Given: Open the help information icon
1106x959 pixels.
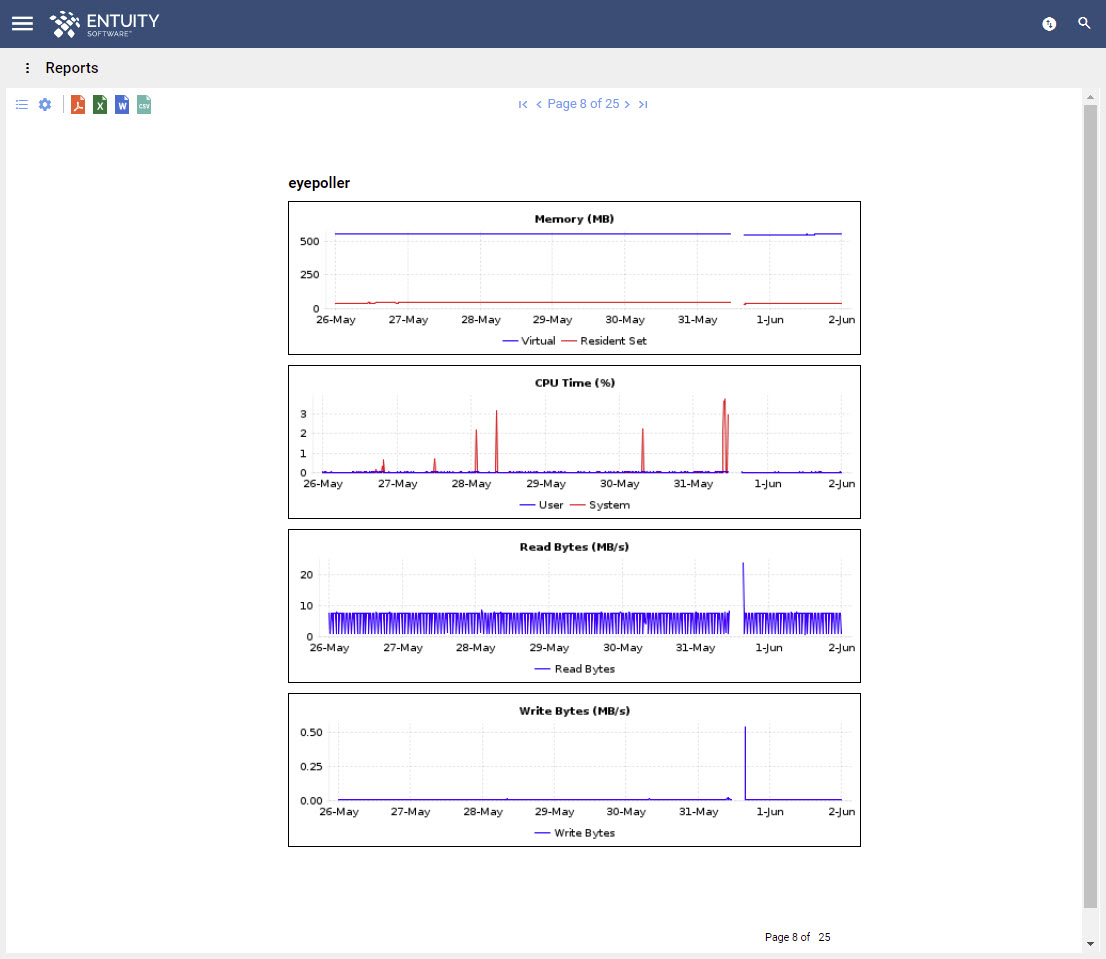Looking at the screenshot, I should click(1049, 23).
